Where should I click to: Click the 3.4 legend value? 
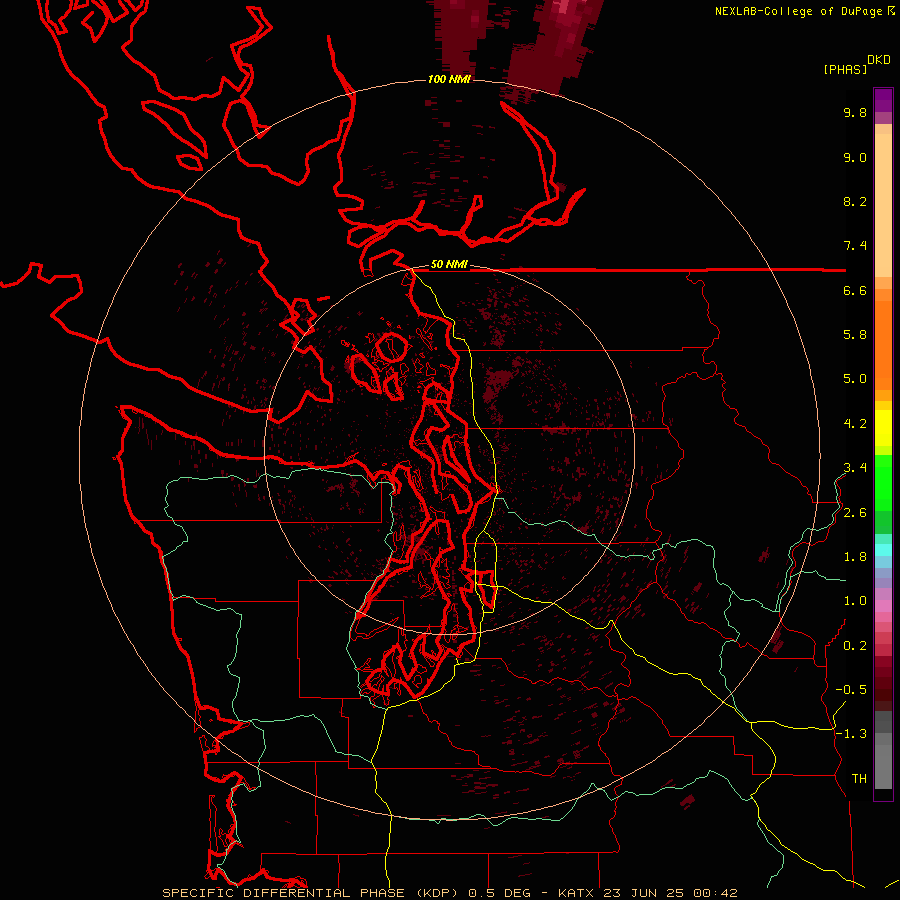pos(855,468)
